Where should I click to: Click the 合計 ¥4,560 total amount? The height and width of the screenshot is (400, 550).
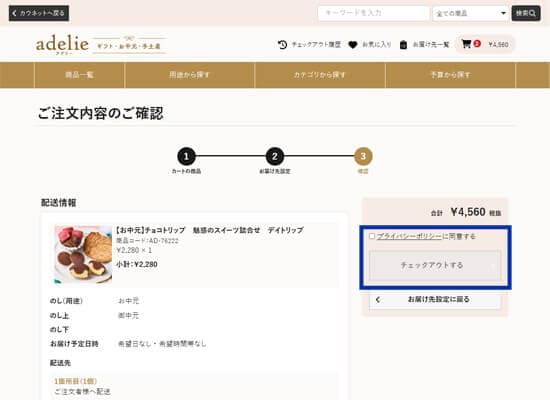click(x=465, y=212)
